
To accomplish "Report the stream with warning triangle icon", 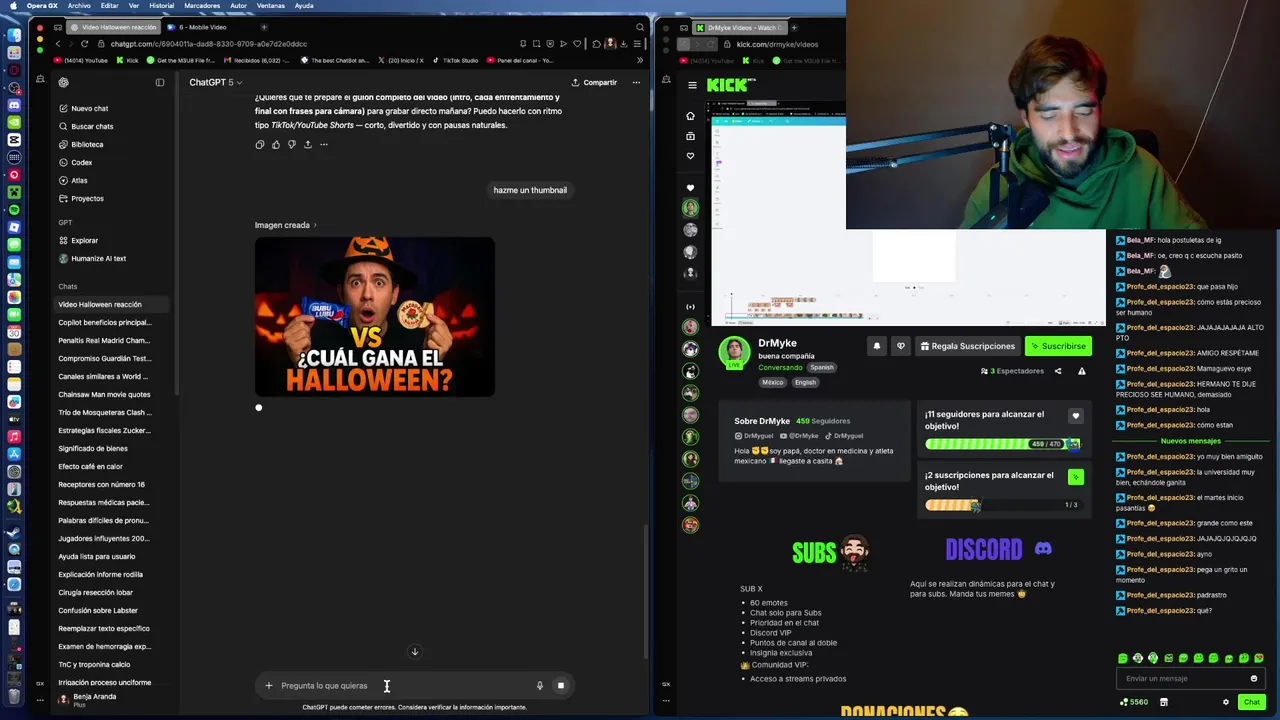I will [x=1081, y=371].
